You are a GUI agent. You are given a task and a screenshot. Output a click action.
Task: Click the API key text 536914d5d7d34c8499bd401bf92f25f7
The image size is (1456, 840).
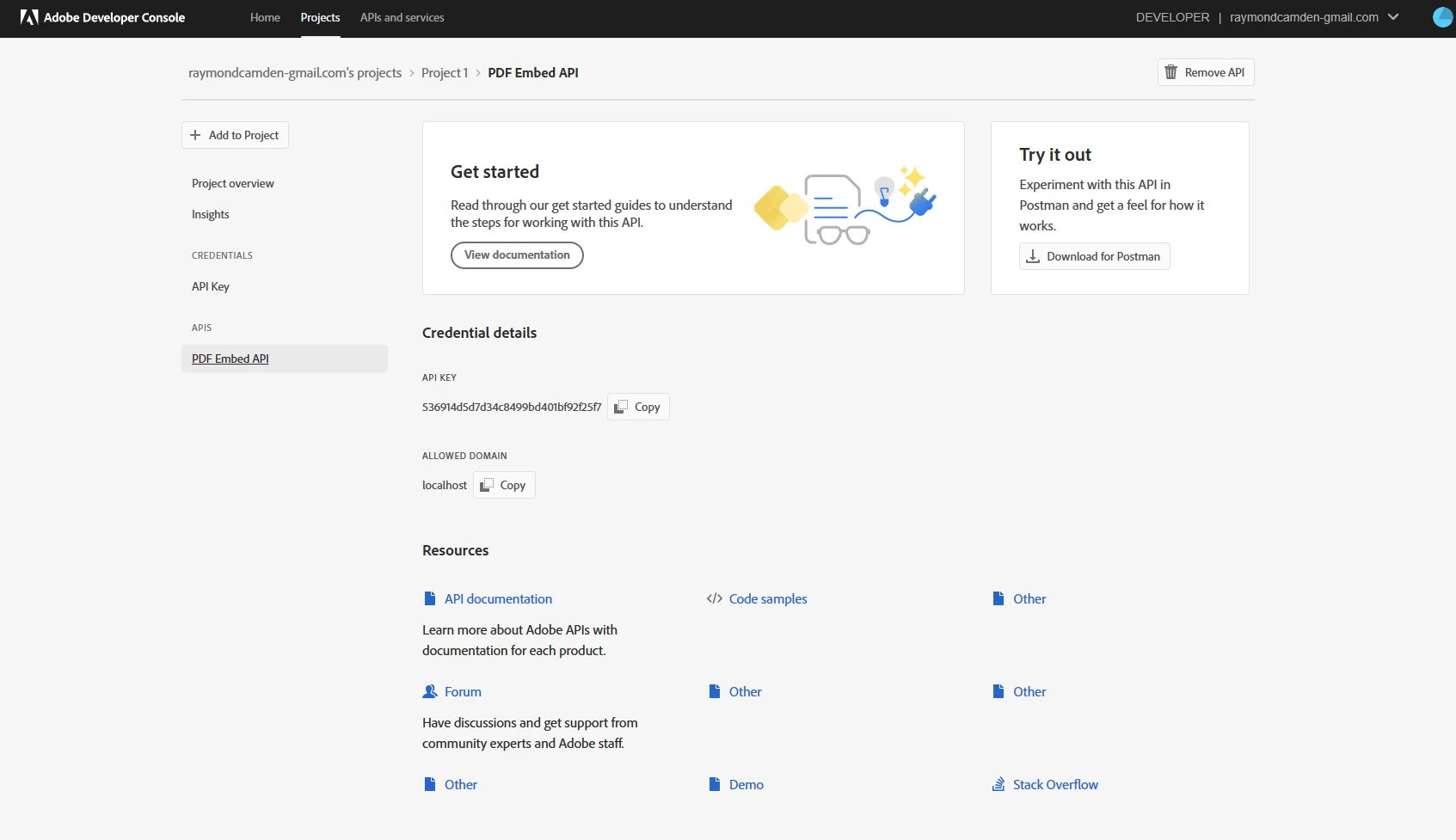(x=512, y=407)
